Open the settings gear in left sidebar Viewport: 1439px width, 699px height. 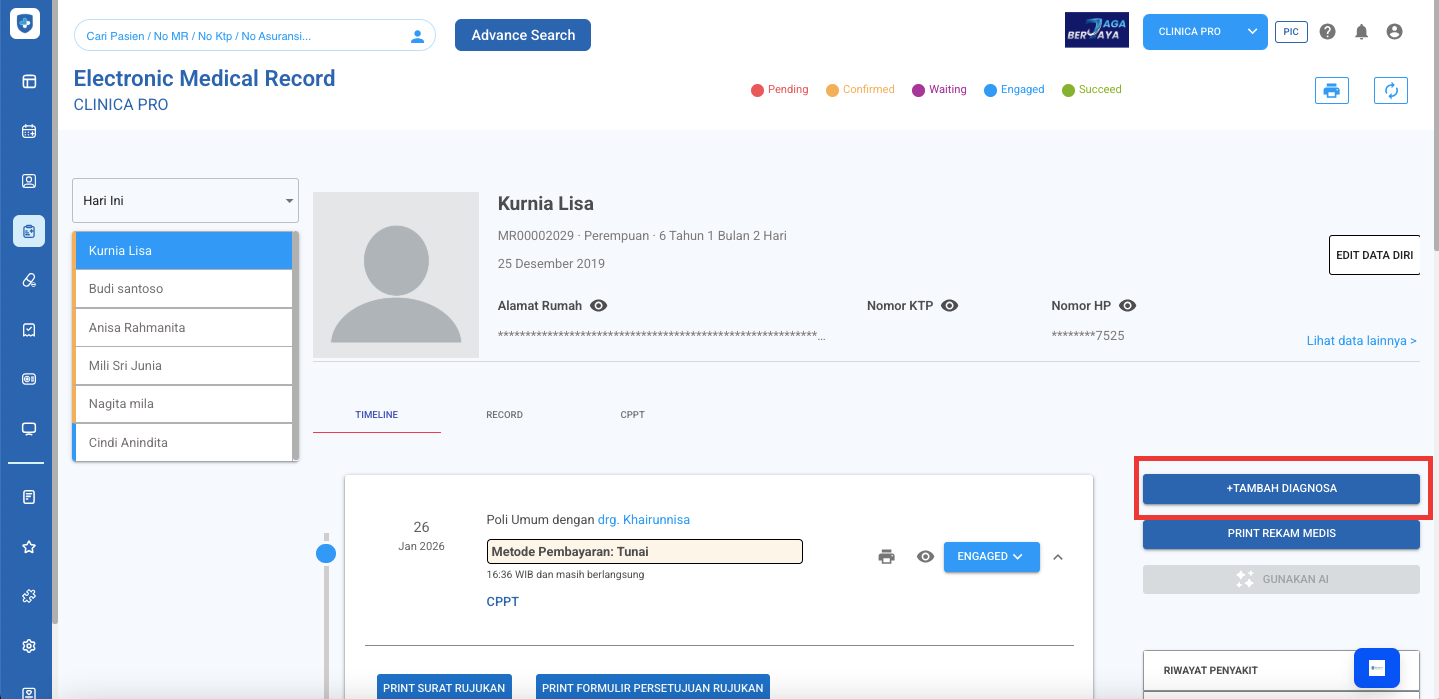[29, 646]
